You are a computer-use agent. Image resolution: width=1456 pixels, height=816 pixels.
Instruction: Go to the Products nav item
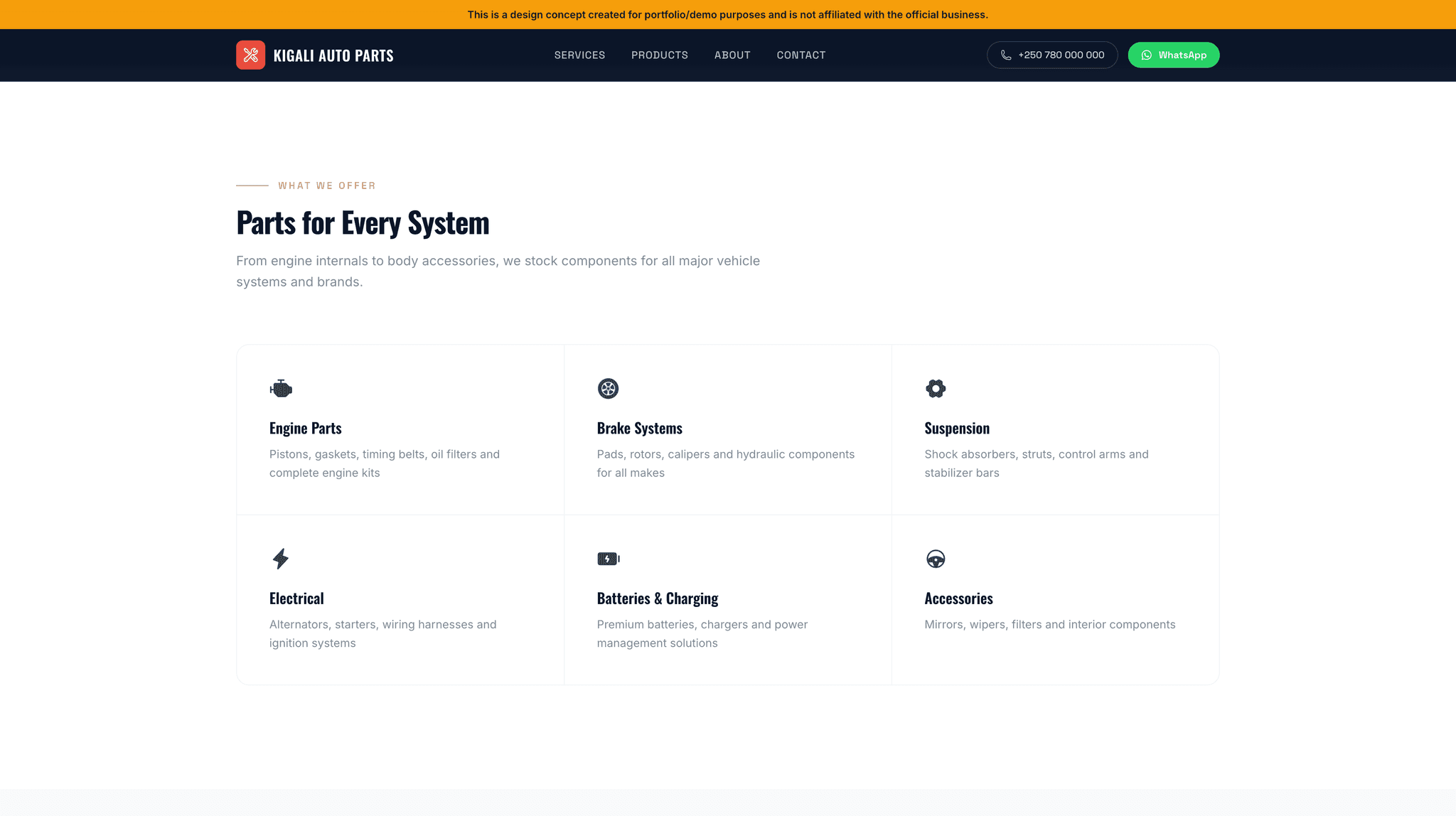click(660, 55)
